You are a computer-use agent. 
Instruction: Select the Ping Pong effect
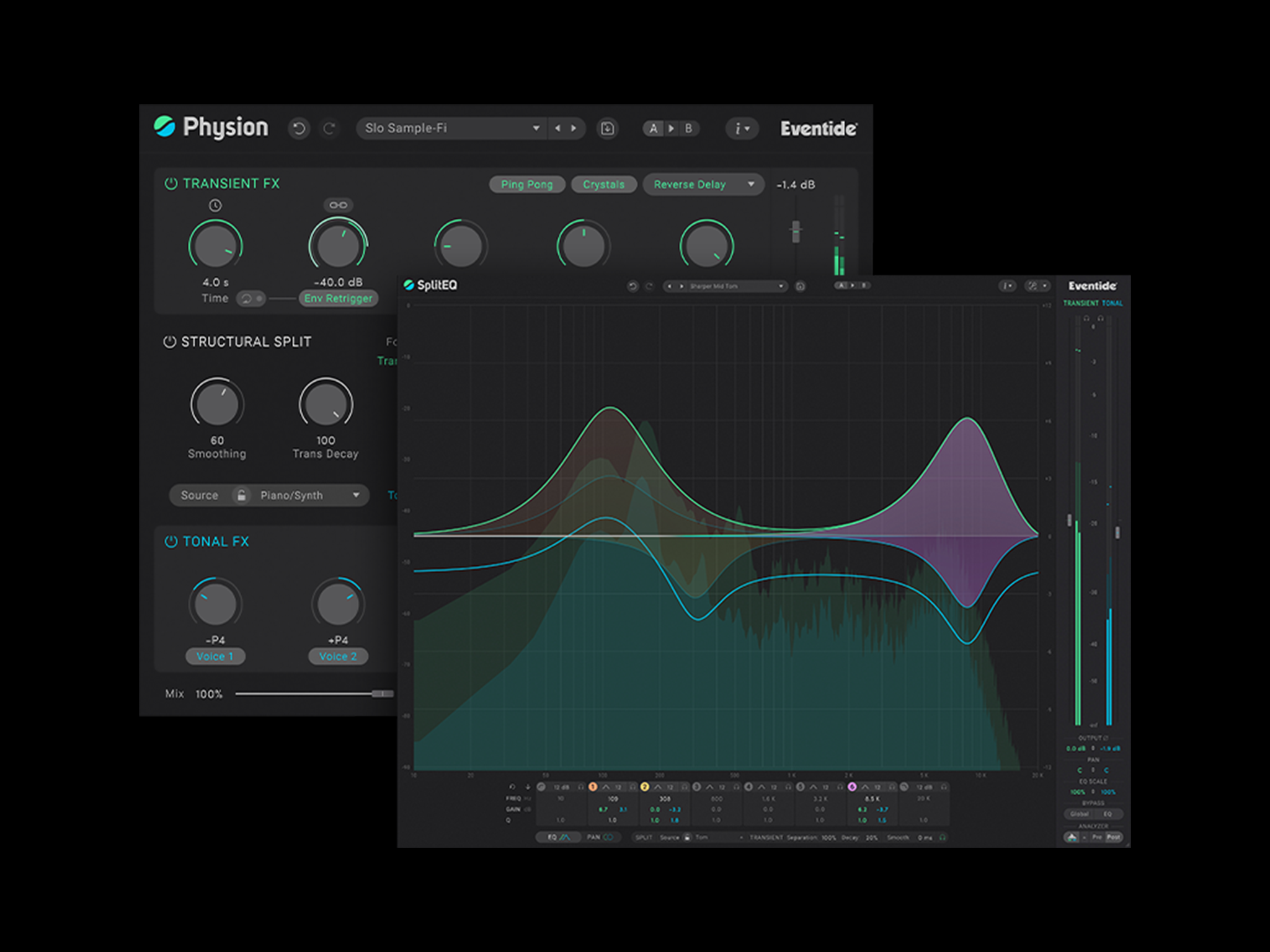point(526,184)
